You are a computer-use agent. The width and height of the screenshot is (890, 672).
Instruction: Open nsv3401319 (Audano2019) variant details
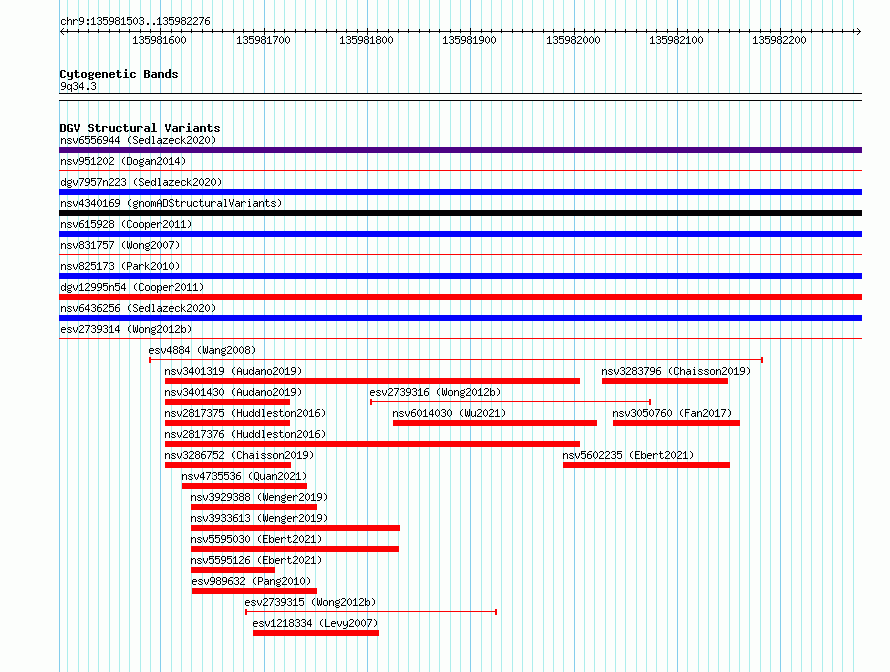pos(233,371)
